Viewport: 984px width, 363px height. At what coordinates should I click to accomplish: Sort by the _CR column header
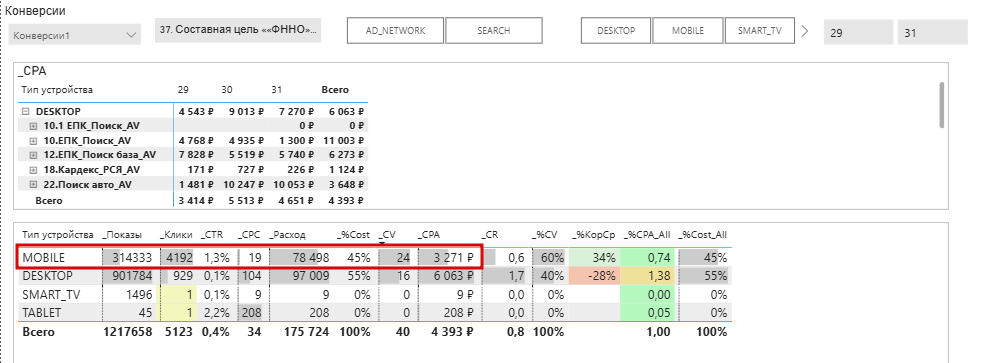coord(490,235)
